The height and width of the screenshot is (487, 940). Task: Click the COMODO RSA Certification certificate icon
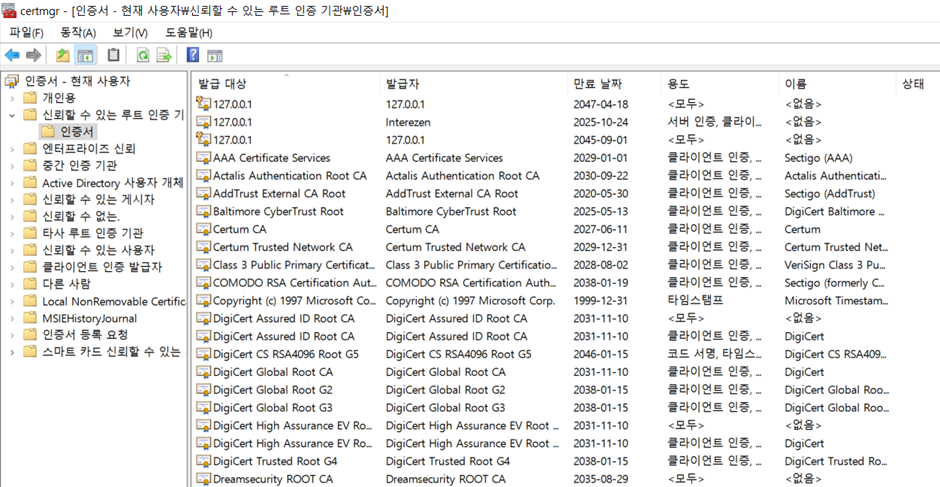tap(204, 283)
